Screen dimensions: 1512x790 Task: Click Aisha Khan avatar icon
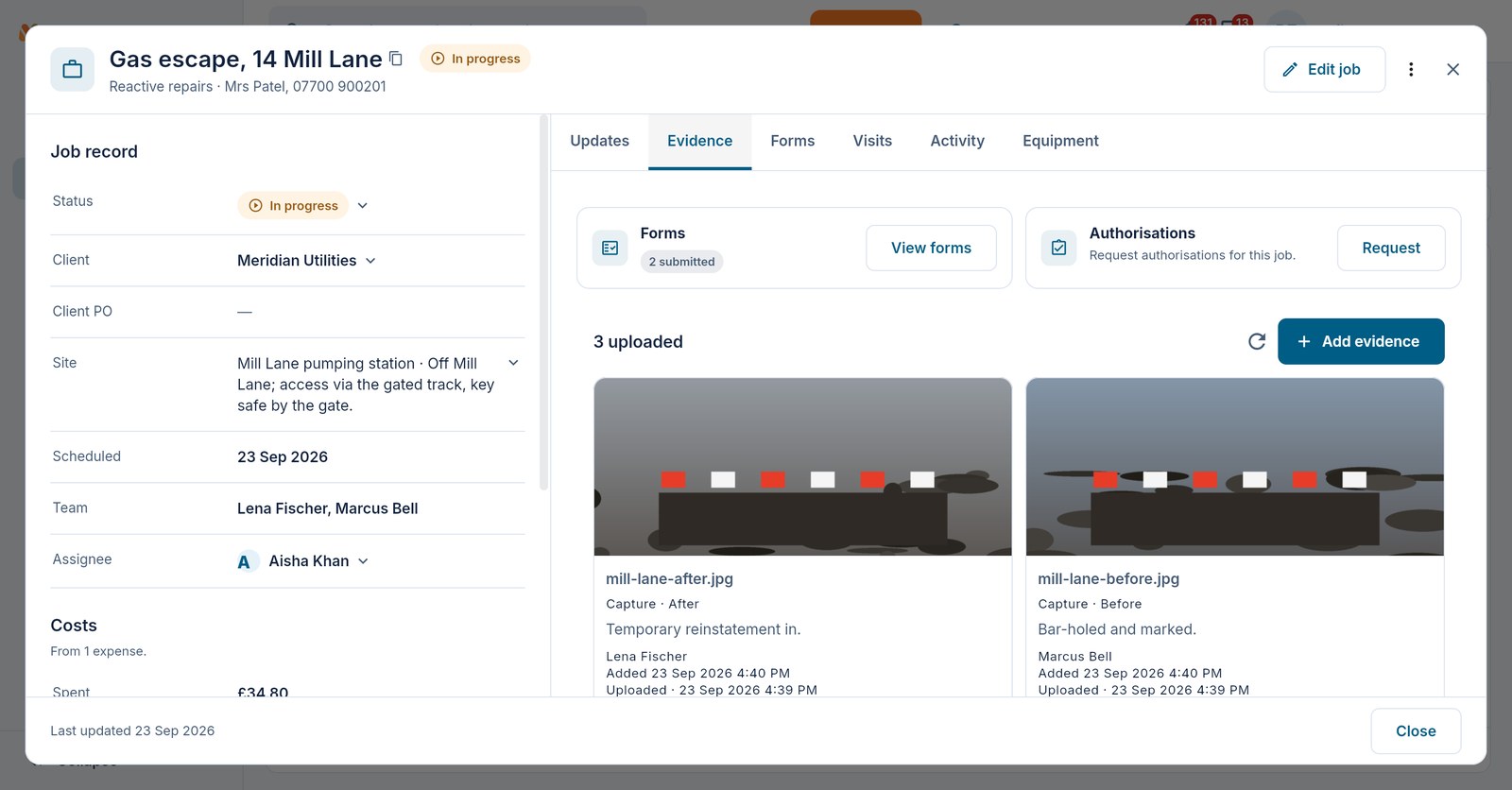coord(246,561)
